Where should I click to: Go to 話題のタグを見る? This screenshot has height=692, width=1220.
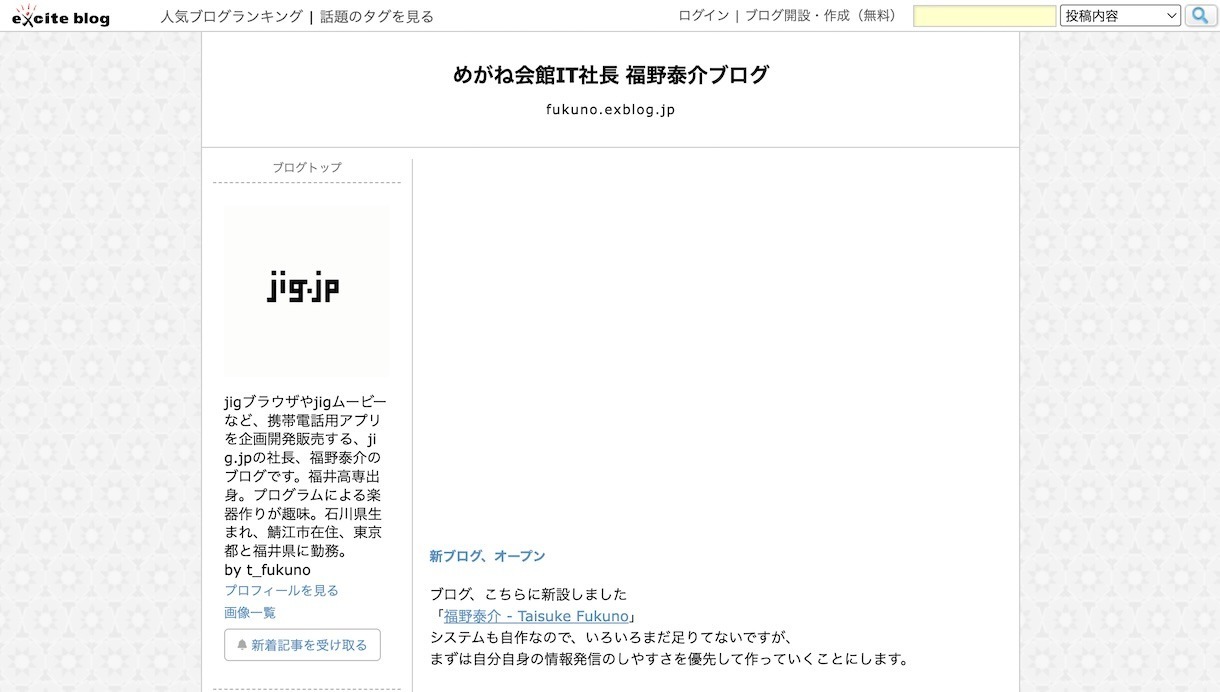377,16
